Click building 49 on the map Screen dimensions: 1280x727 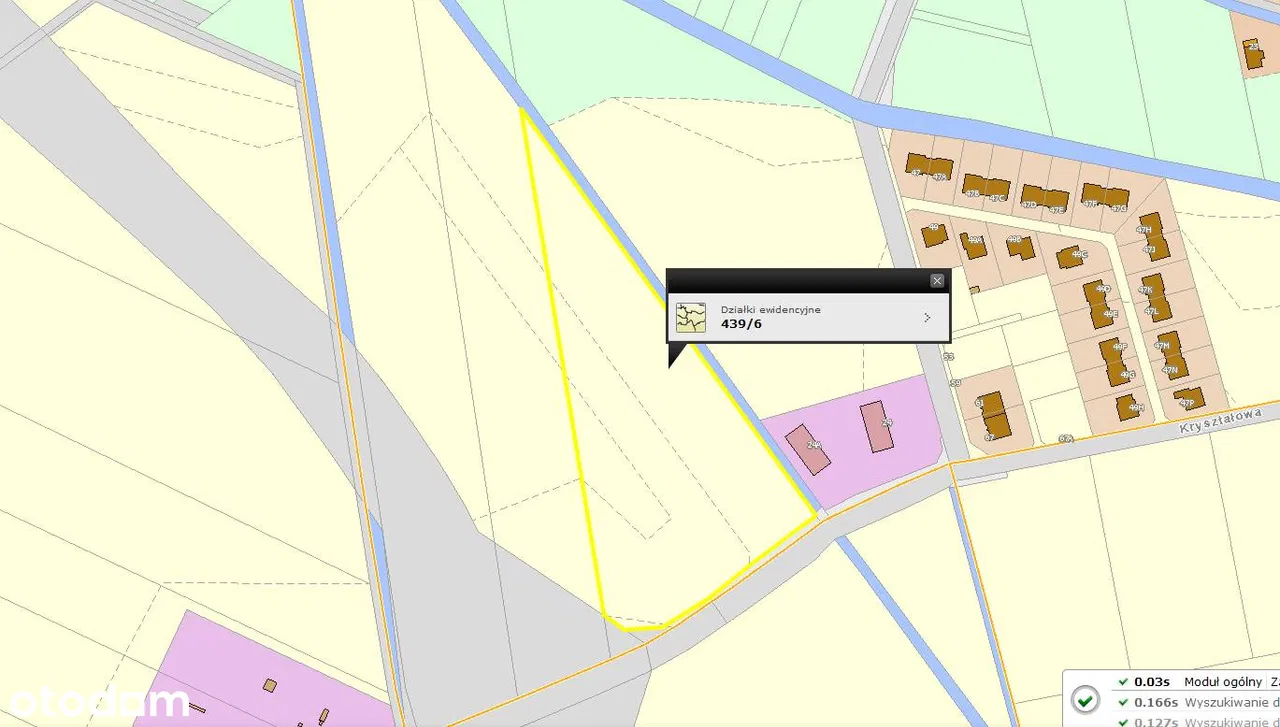(934, 236)
